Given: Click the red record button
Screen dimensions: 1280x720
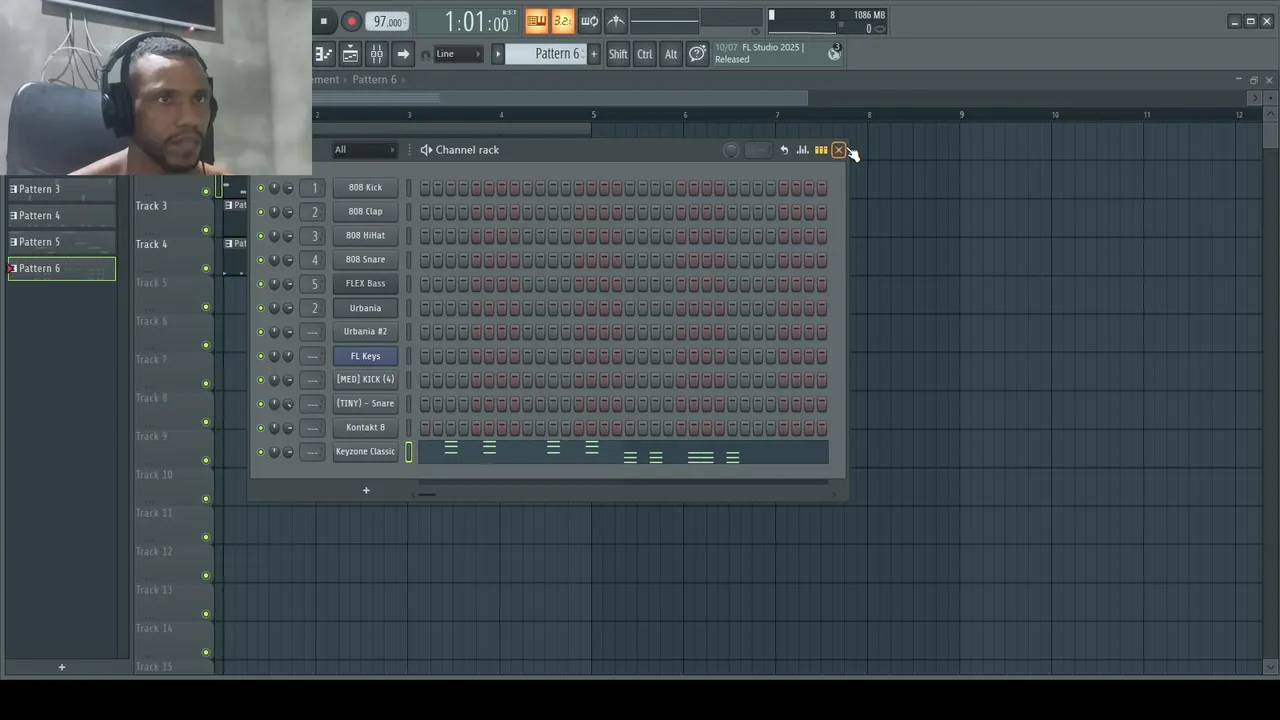Looking at the screenshot, I should (x=351, y=21).
